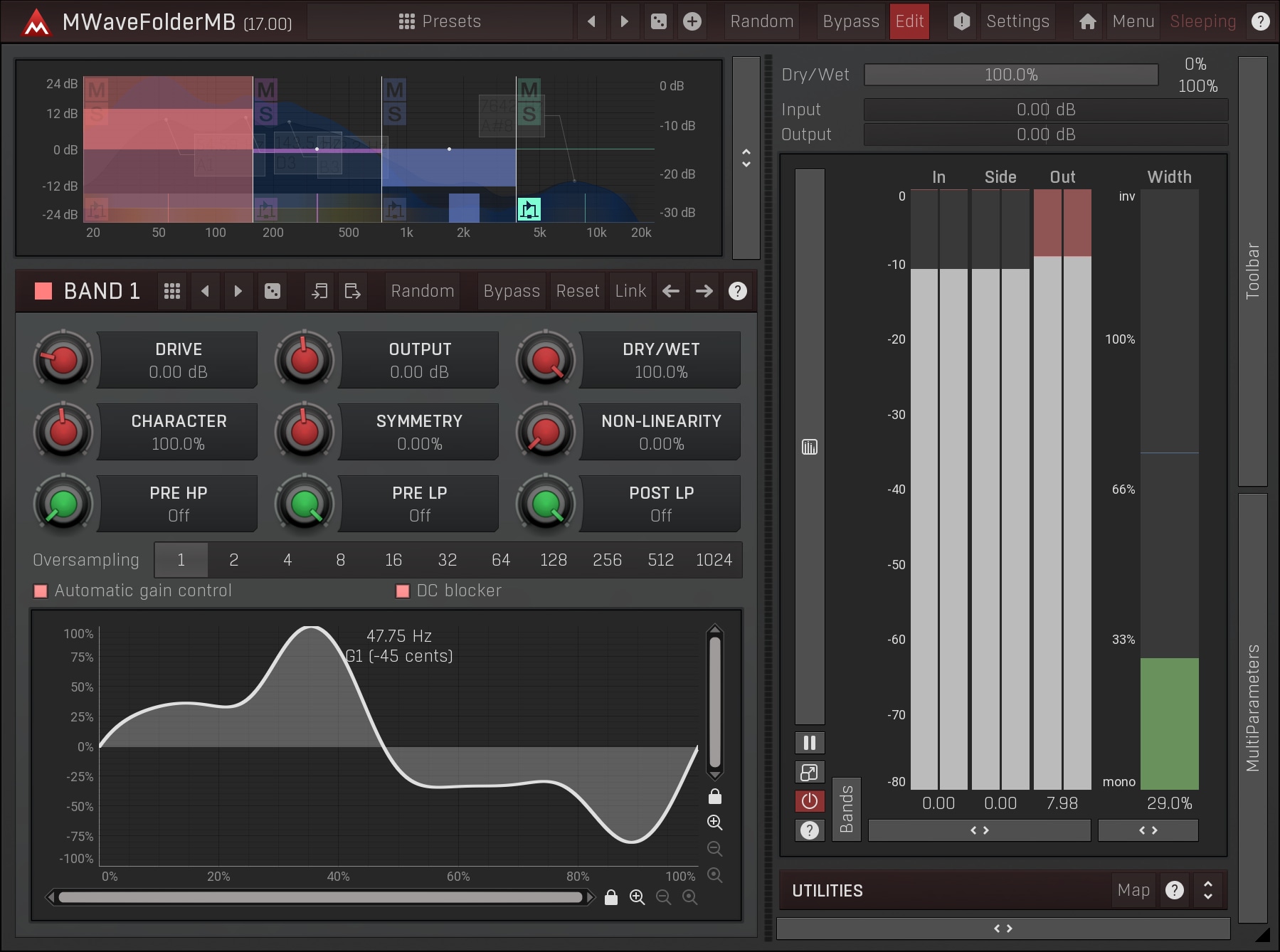Image resolution: width=1280 pixels, height=952 pixels.
Task: Click the red power button near meters
Action: pos(809,801)
